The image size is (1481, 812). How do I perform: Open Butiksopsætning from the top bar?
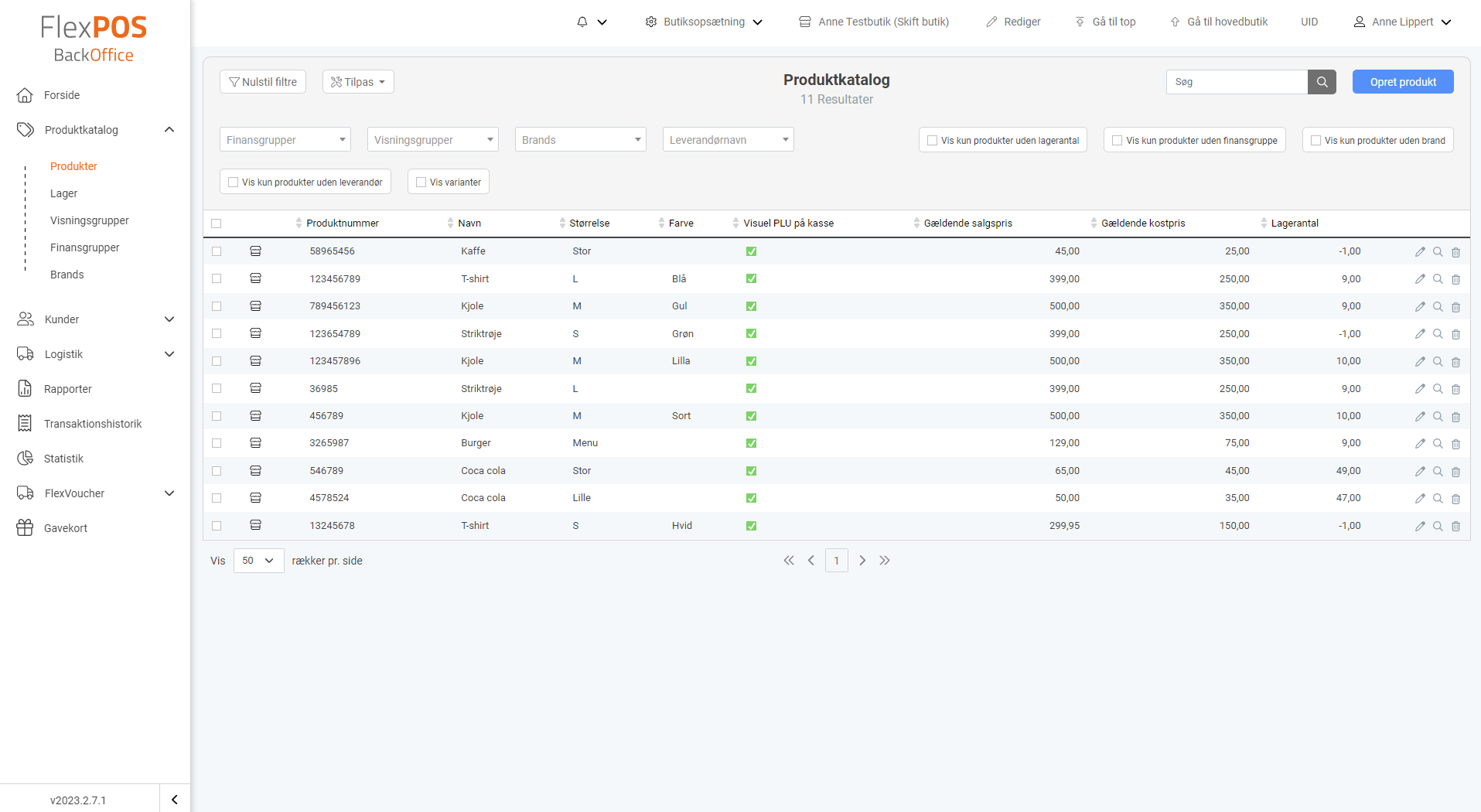[702, 22]
